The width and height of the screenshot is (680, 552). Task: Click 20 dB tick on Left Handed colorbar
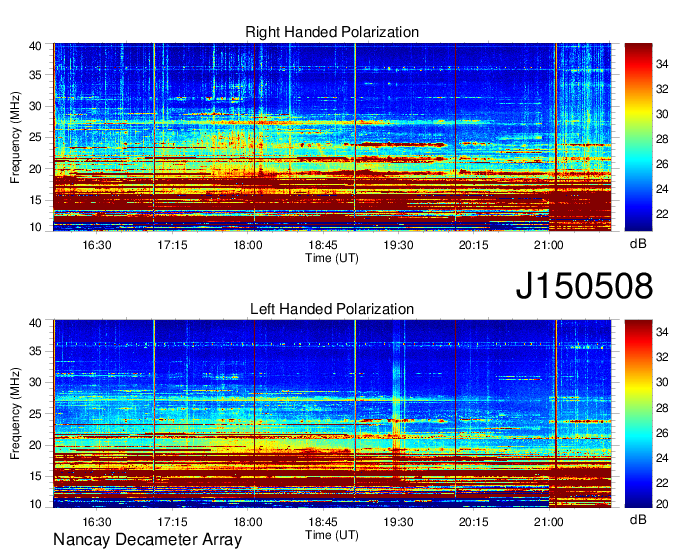[x=662, y=504]
